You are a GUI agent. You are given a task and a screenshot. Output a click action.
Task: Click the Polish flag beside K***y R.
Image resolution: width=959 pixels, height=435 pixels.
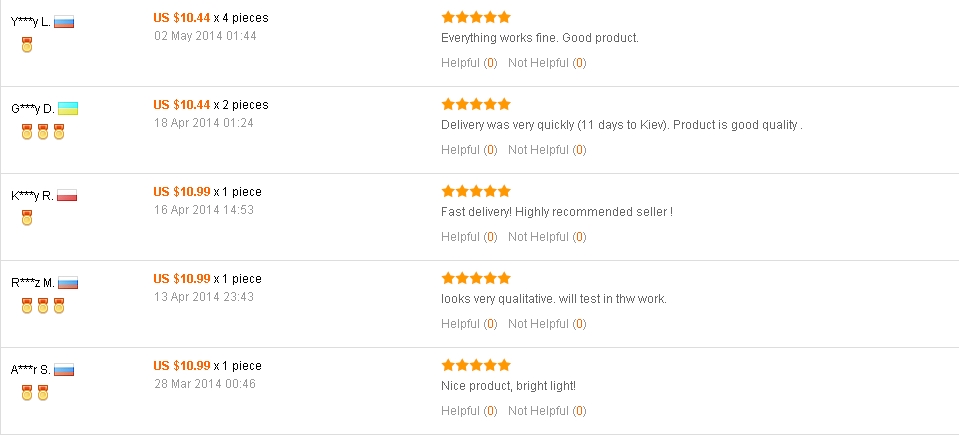click(x=67, y=196)
